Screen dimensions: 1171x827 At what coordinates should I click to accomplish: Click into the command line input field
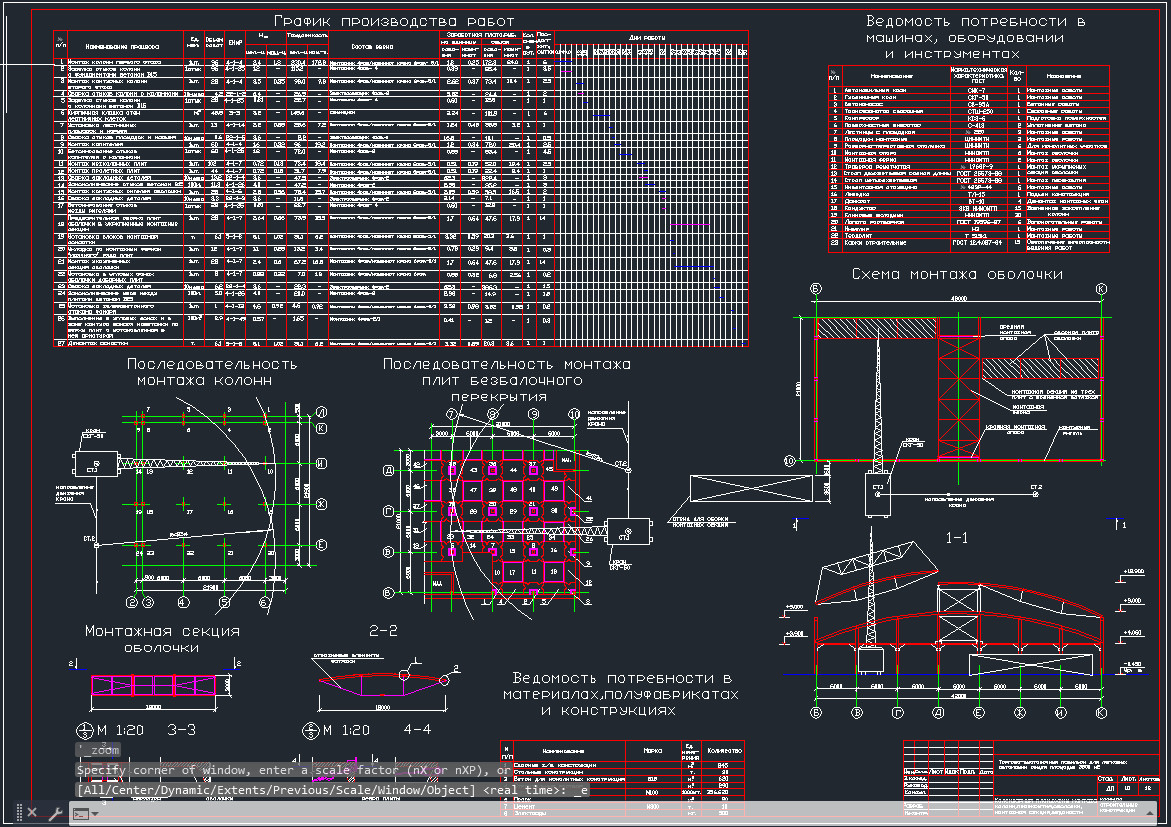coord(600,813)
